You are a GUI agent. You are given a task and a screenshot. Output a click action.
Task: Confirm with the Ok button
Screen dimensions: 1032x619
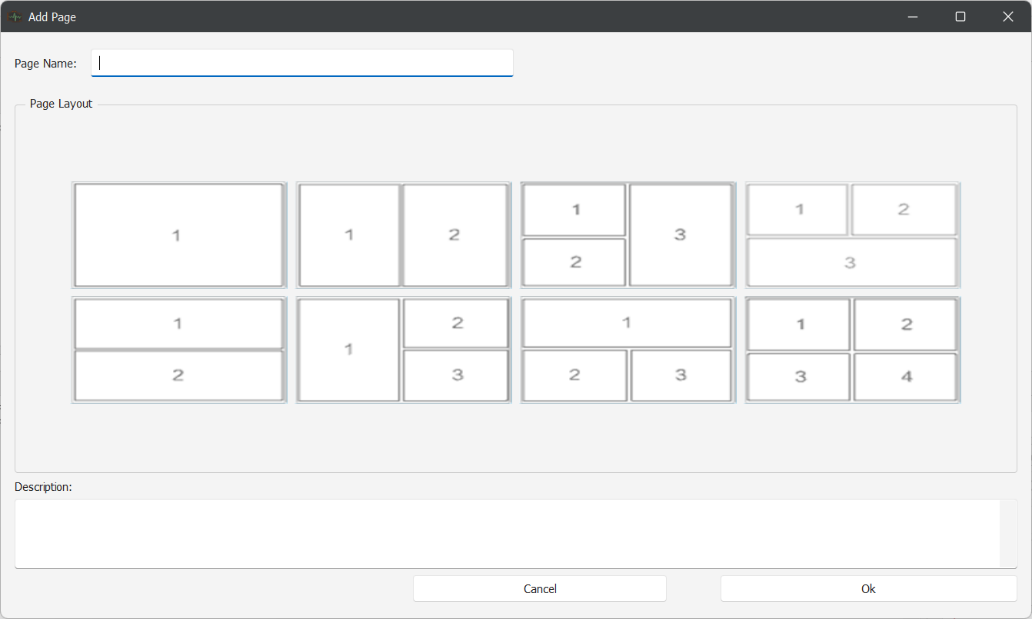click(x=868, y=589)
